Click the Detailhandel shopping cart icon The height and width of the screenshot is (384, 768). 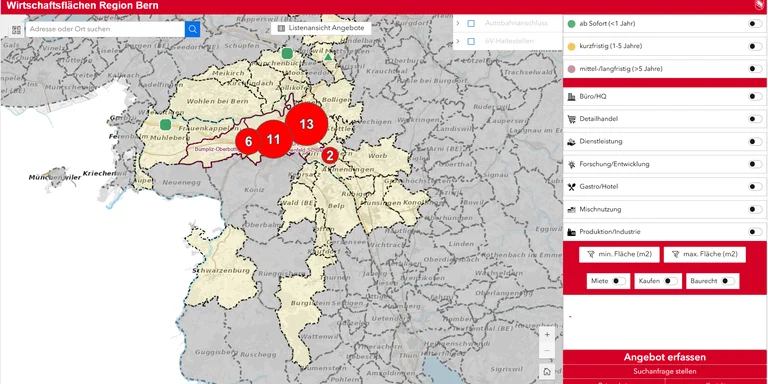571,119
